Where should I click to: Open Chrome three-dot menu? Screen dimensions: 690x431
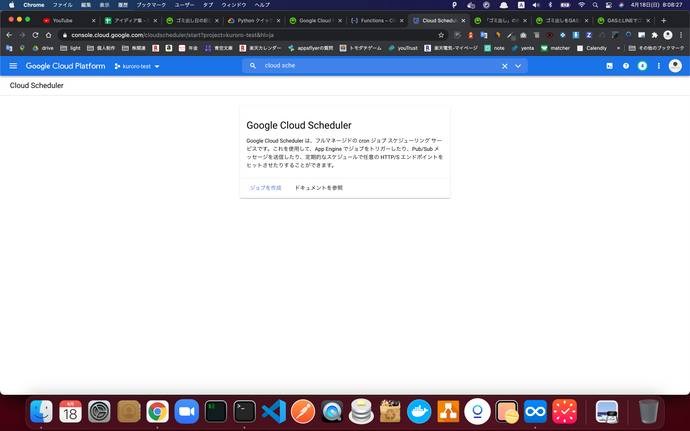(681, 35)
